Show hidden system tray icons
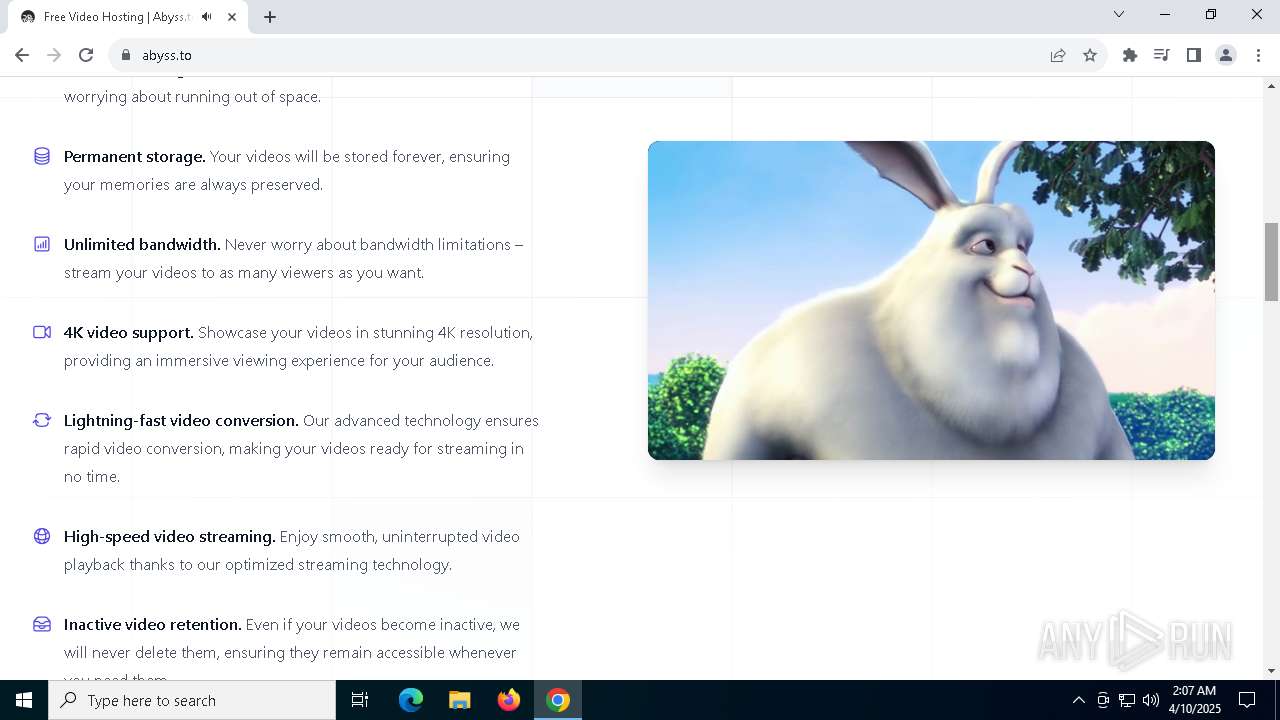The image size is (1280, 720). coord(1078,700)
